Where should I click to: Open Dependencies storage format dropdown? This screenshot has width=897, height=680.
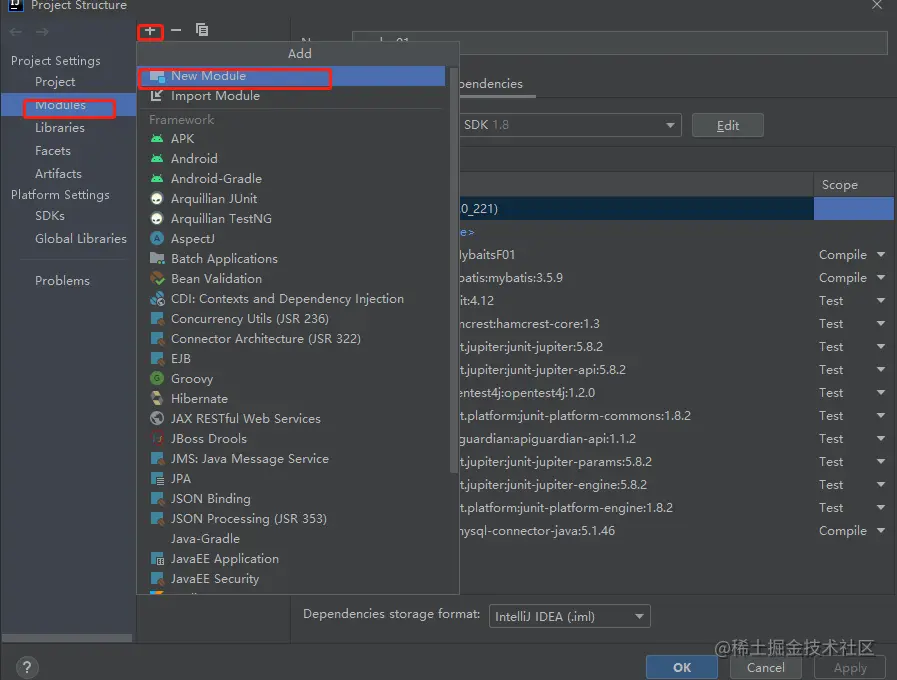(570, 617)
